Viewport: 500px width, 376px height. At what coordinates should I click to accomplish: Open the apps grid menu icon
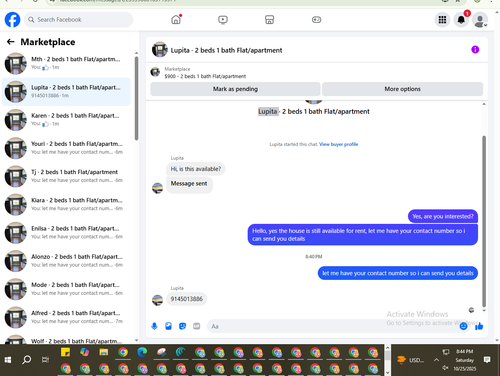tap(442, 20)
